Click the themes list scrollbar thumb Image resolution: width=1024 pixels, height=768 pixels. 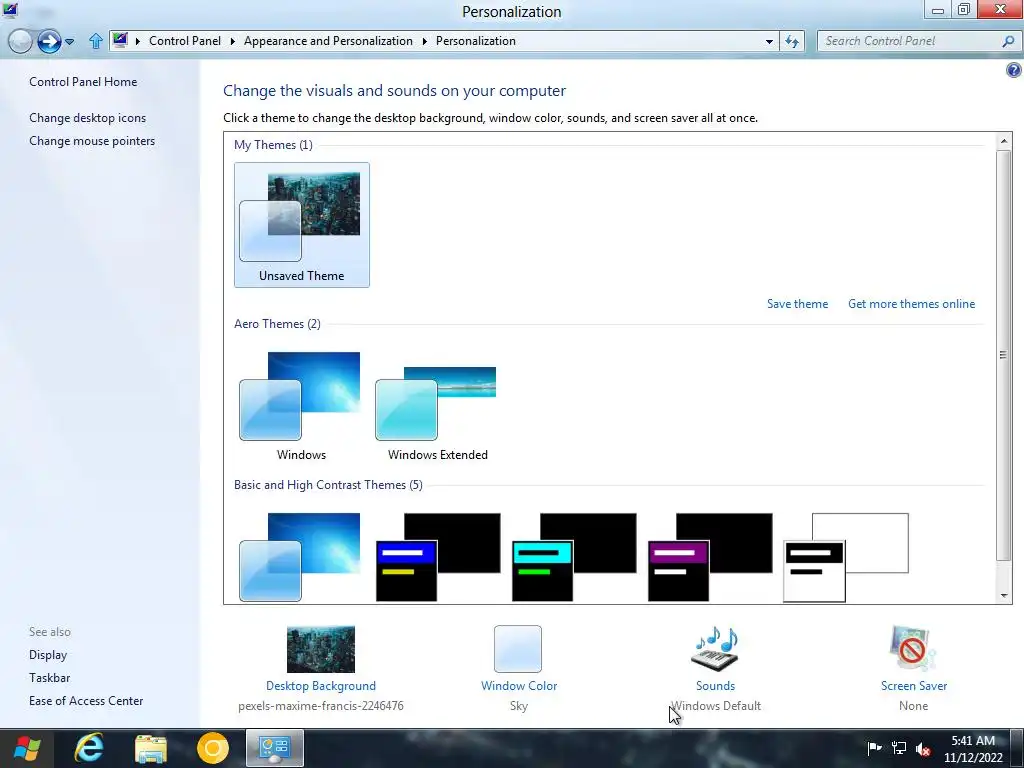(1004, 355)
